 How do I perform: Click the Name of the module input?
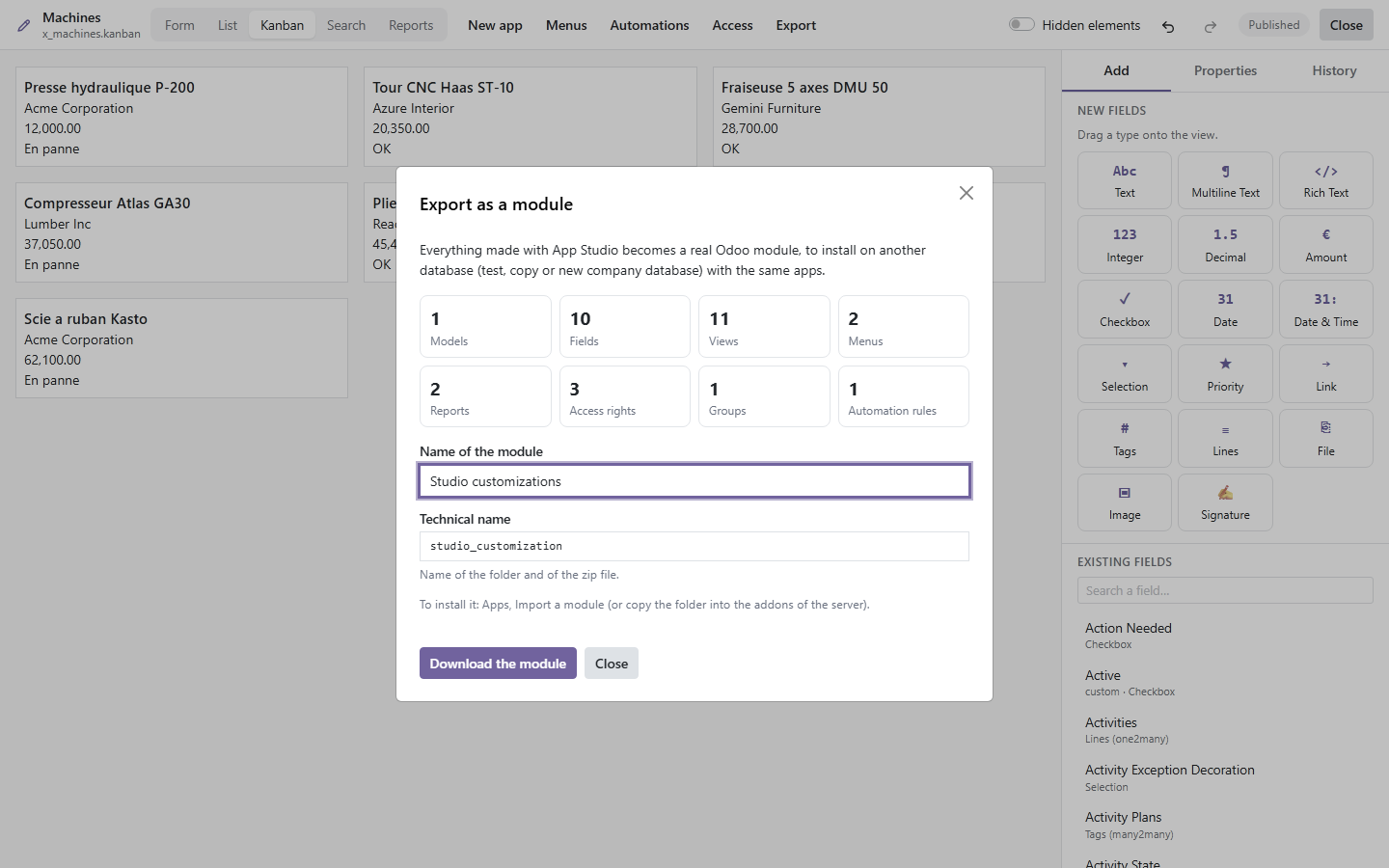pyautogui.click(x=694, y=481)
